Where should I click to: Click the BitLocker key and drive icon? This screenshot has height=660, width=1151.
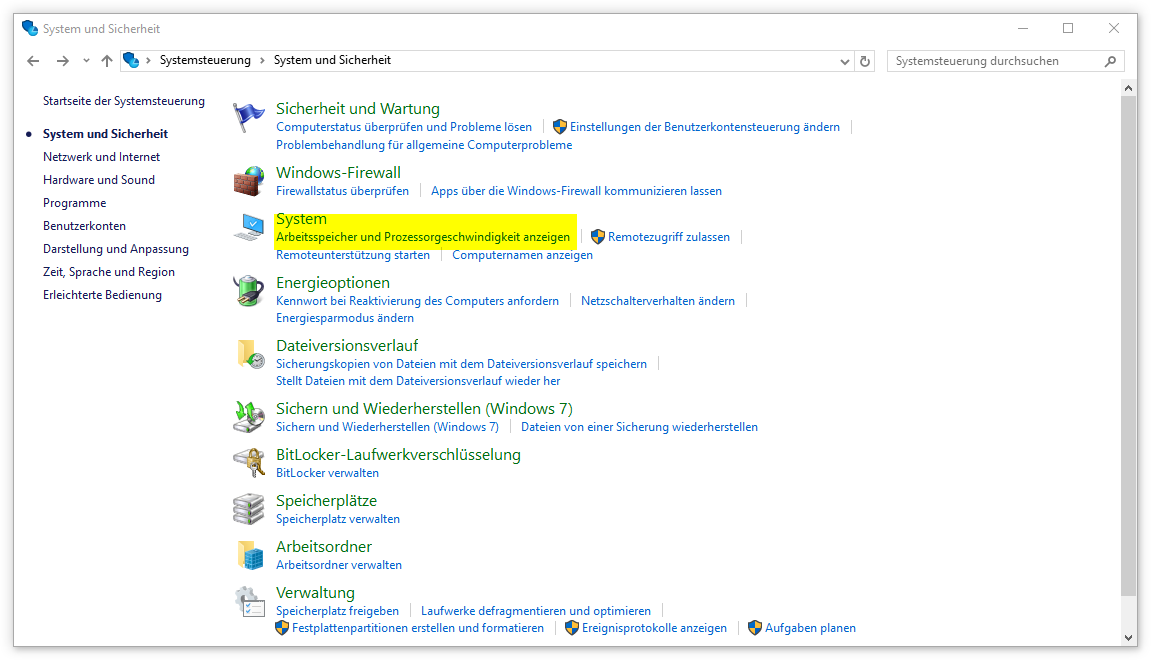point(249,463)
